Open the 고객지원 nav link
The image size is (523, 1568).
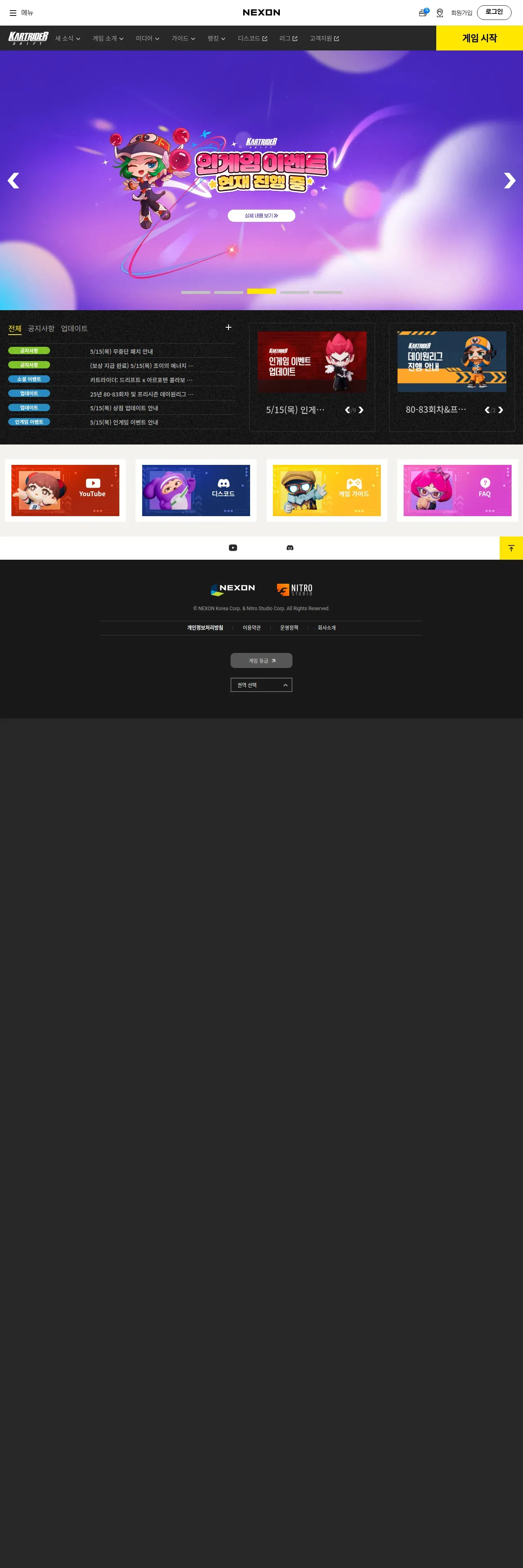tap(324, 38)
